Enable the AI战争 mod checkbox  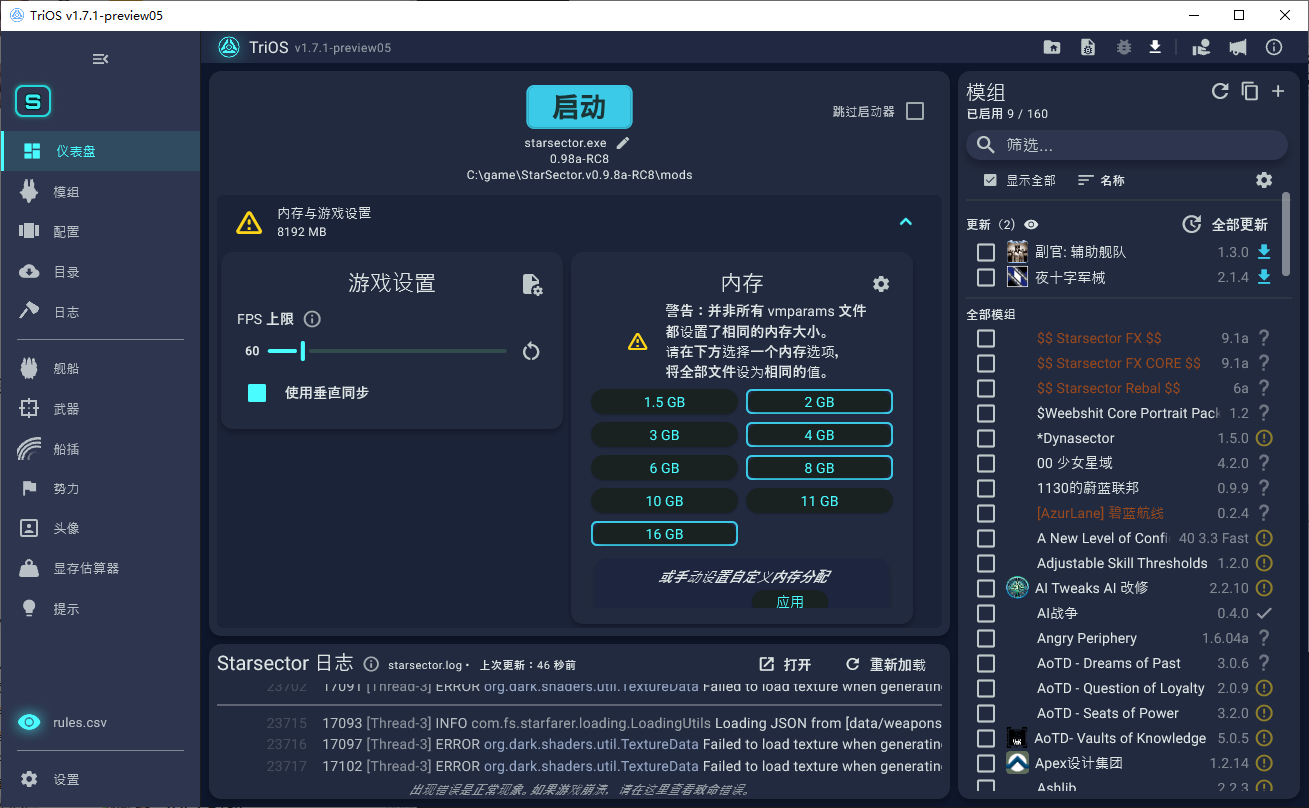tap(986, 613)
